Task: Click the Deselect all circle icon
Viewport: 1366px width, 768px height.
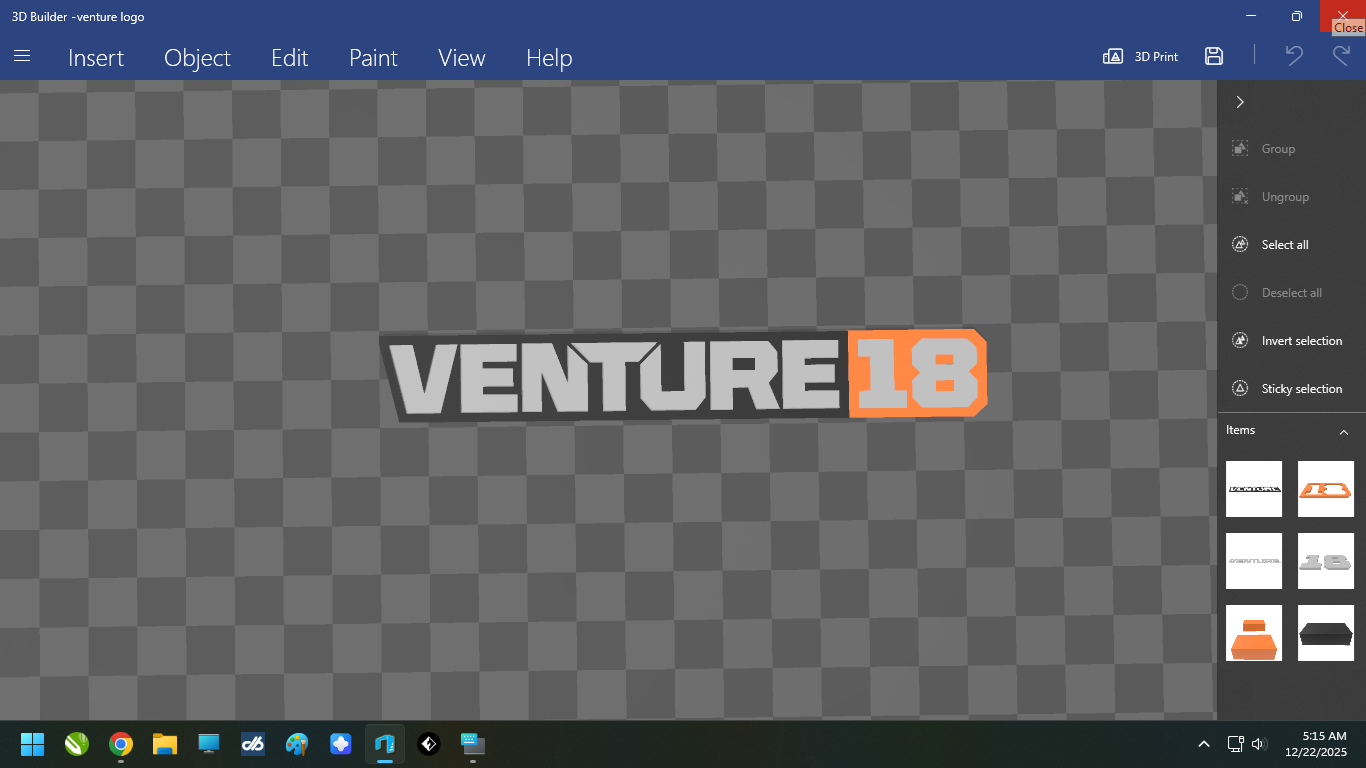Action: (1240, 293)
